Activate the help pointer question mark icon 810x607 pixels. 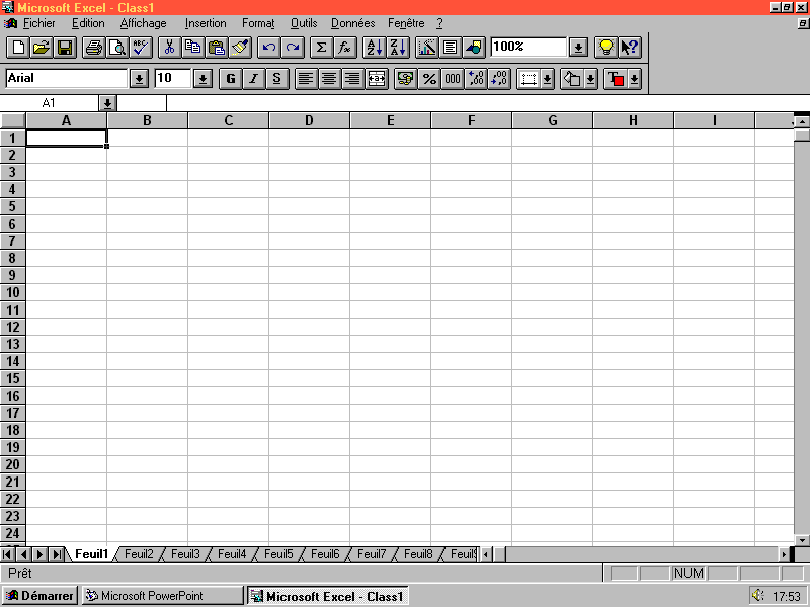[x=630, y=48]
